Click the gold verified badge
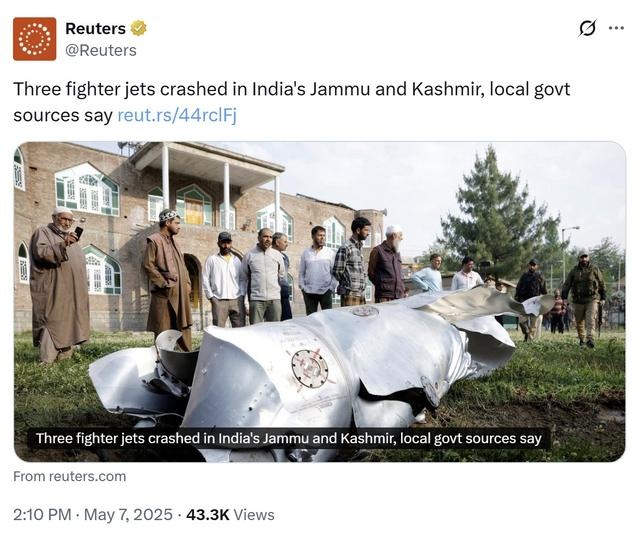The image size is (640, 538). (x=138, y=28)
